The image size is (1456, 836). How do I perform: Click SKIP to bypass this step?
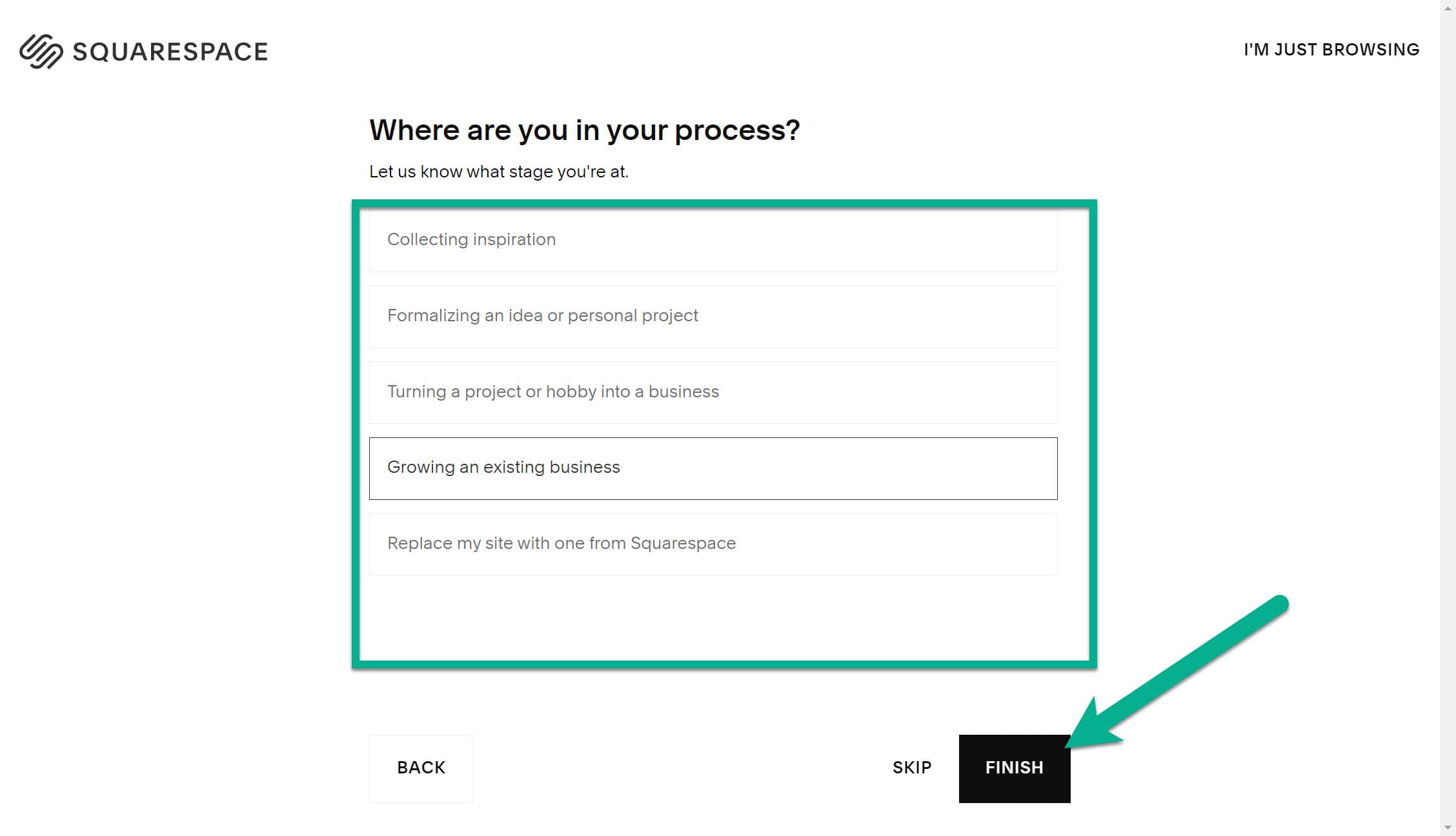pyautogui.click(x=911, y=768)
